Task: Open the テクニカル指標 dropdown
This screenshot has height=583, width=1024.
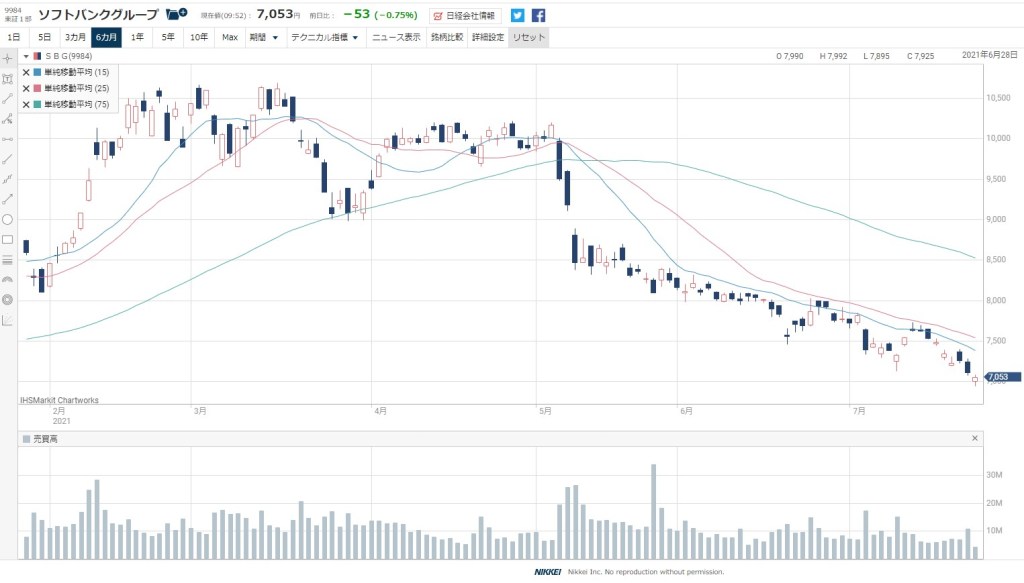Action: tap(323, 37)
